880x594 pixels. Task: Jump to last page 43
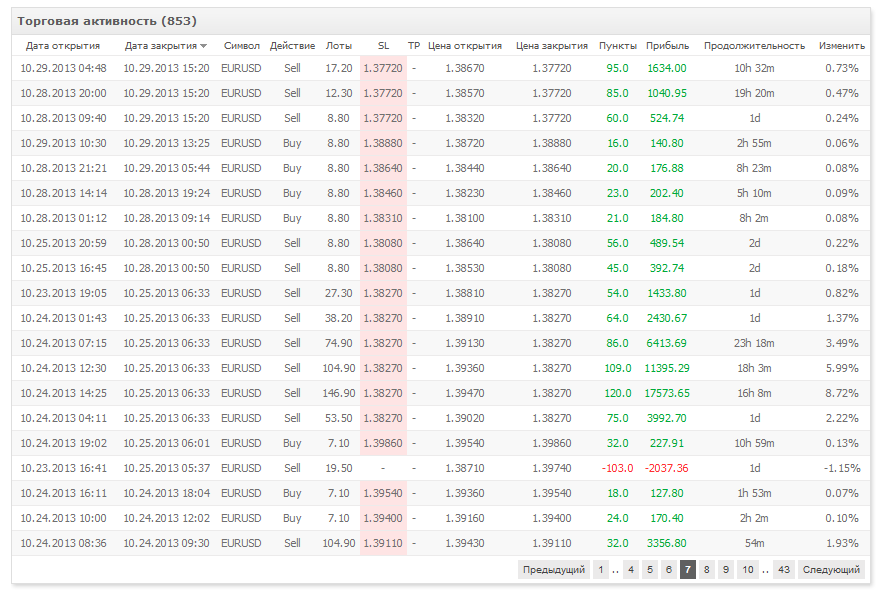pos(783,570)
